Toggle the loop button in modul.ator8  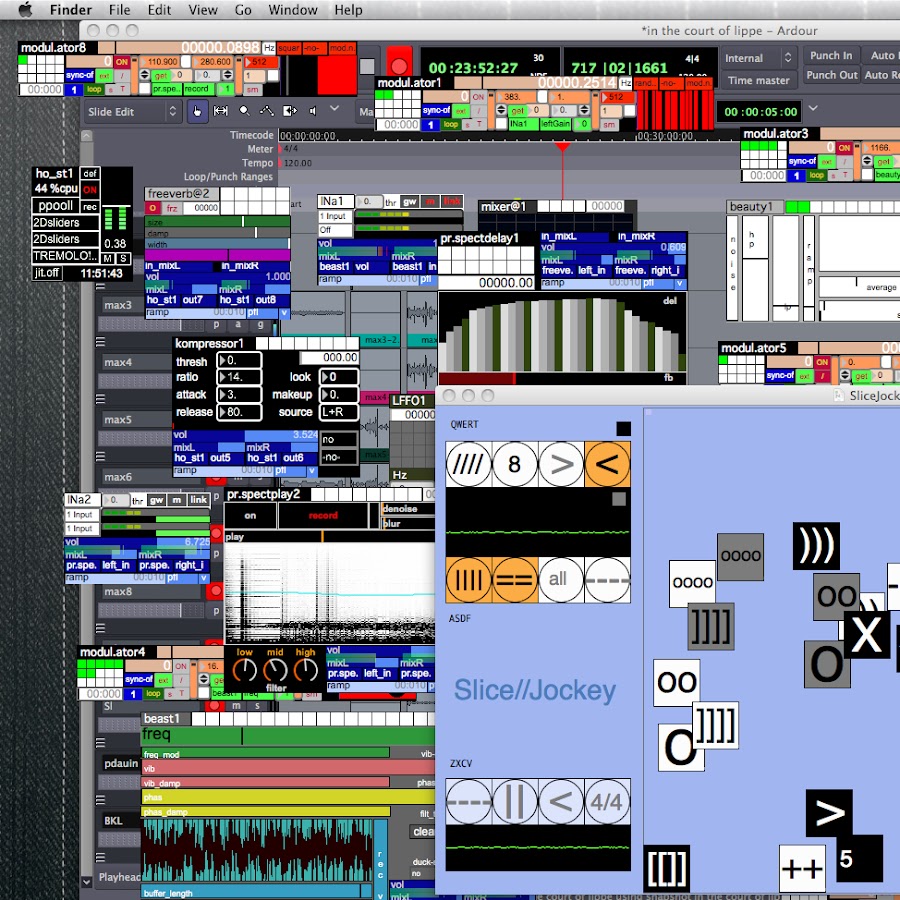[94, 89]
